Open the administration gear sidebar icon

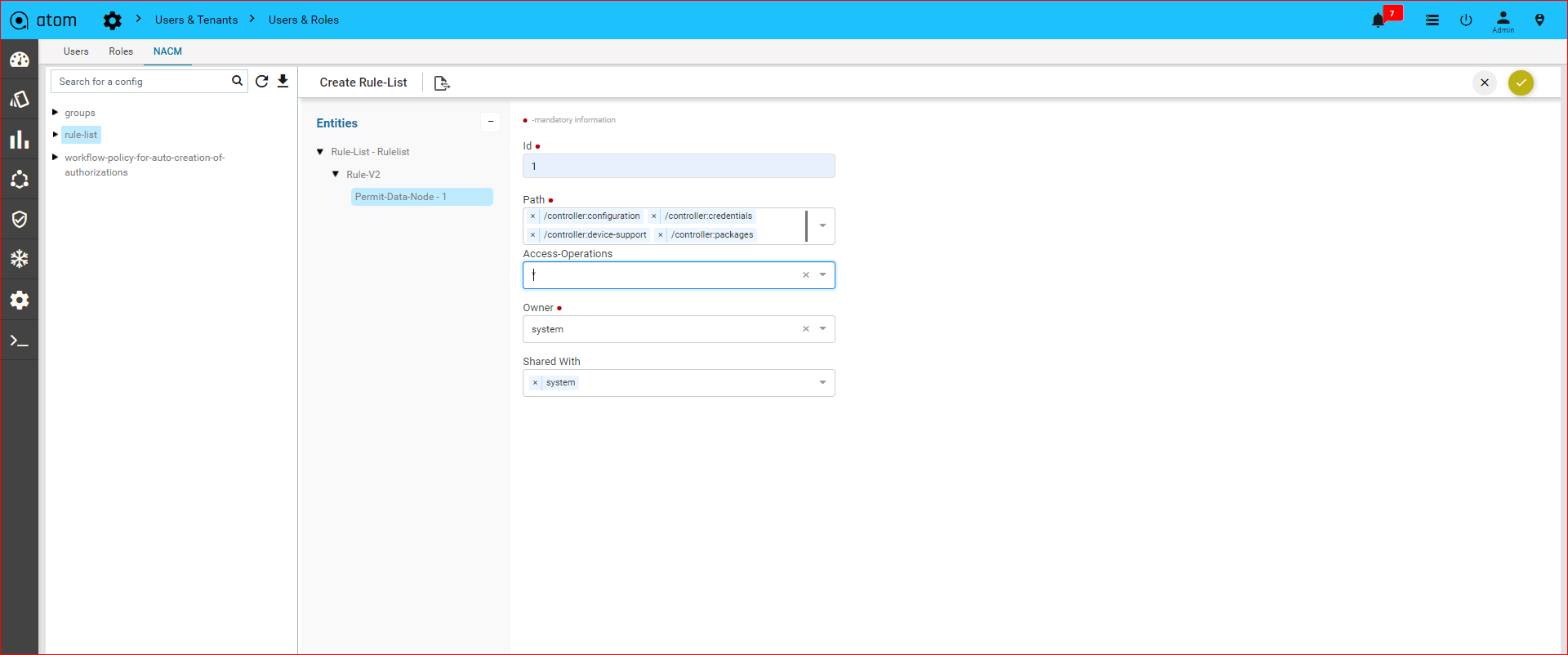[x=20, y=300]
